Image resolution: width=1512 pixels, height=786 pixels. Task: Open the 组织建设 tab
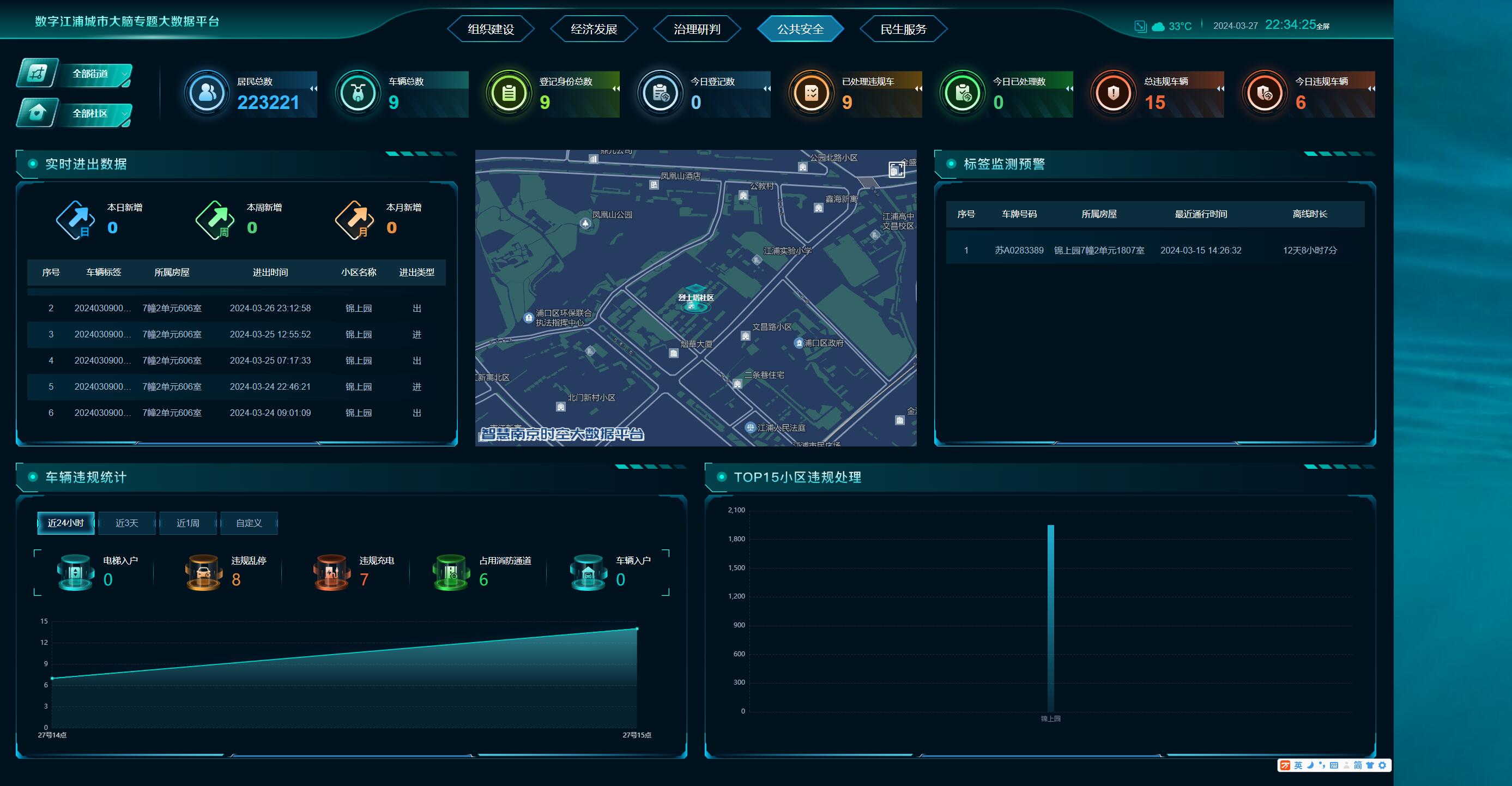click(x=491, y=29)
